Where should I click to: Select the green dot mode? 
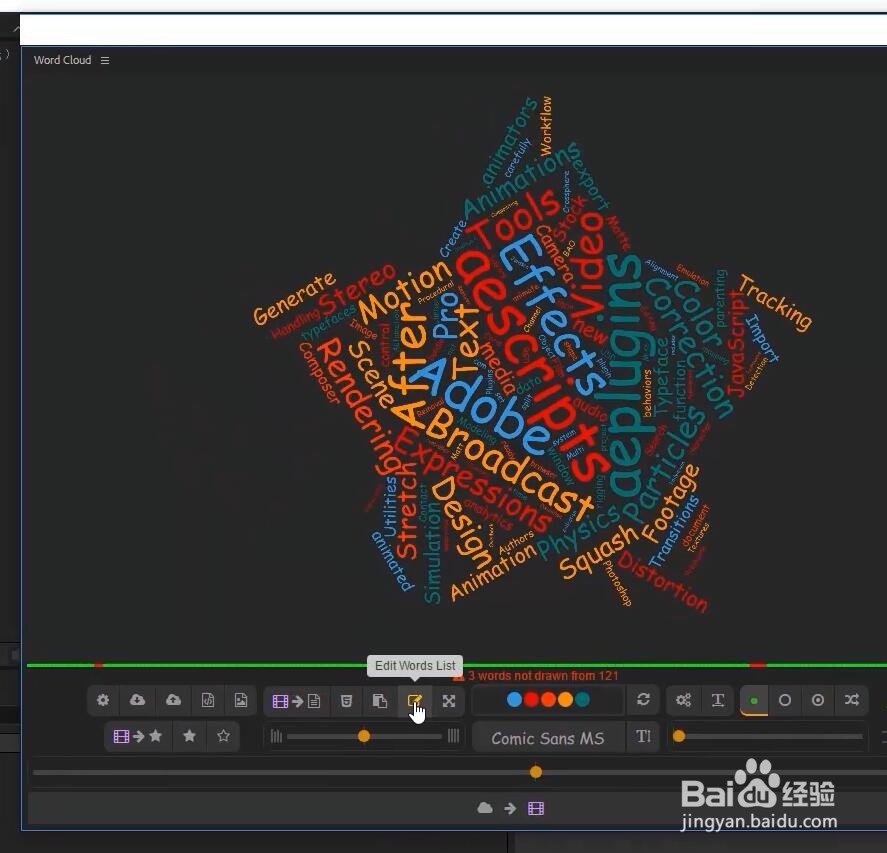753,701
